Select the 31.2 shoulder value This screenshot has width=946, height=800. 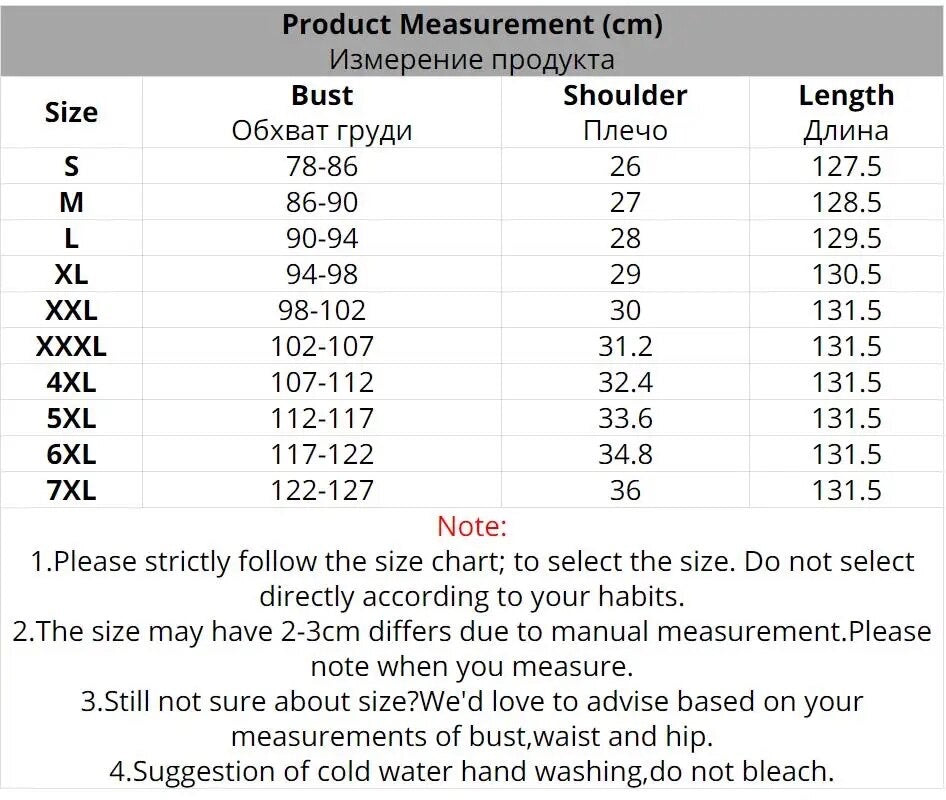(x=625, y=347)
